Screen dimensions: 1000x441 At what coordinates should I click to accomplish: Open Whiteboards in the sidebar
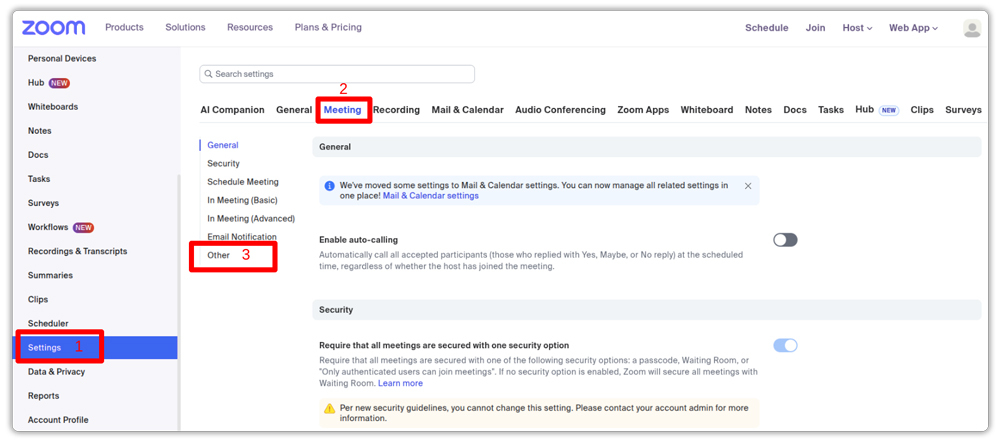[53, 107]
